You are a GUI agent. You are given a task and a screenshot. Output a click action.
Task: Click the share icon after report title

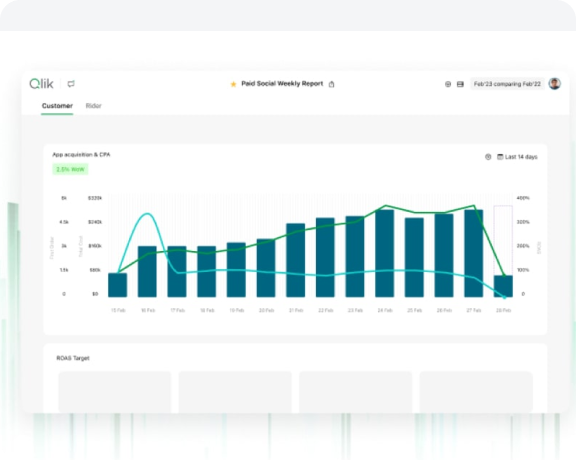pyautogui.click(x=331, y=84)
